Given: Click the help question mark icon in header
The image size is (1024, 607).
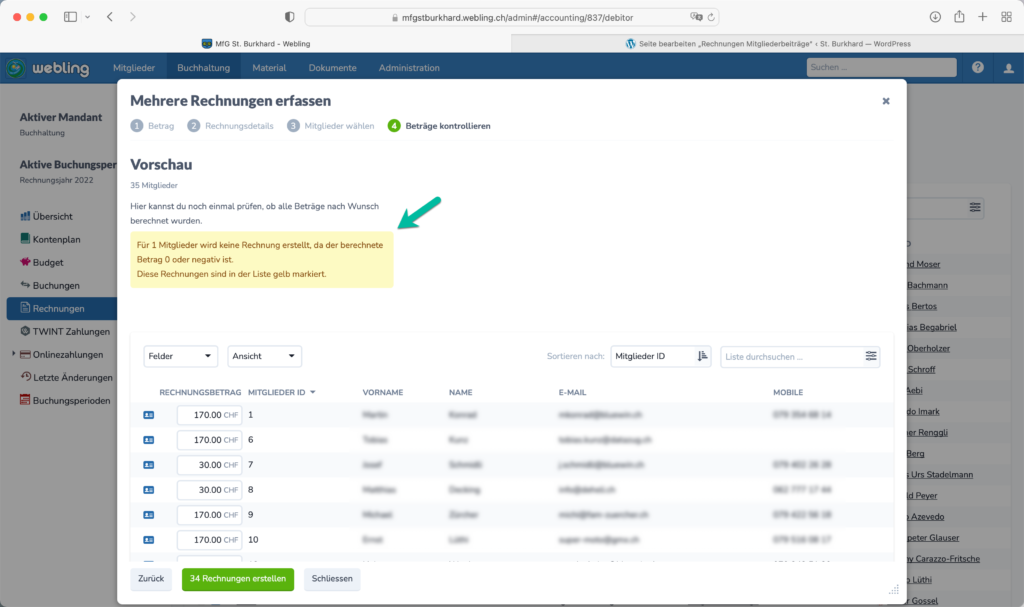Looking at the screenshot, I should (977, 67).
